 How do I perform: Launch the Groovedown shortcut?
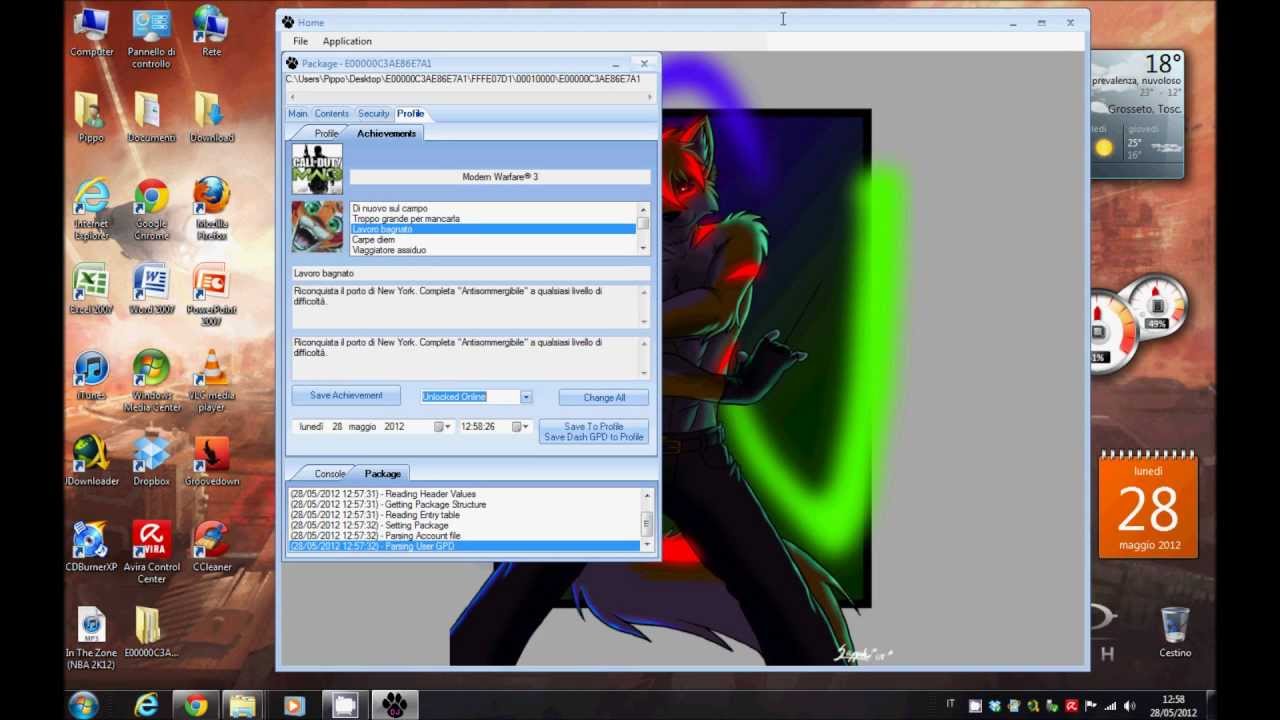[211, 461]
